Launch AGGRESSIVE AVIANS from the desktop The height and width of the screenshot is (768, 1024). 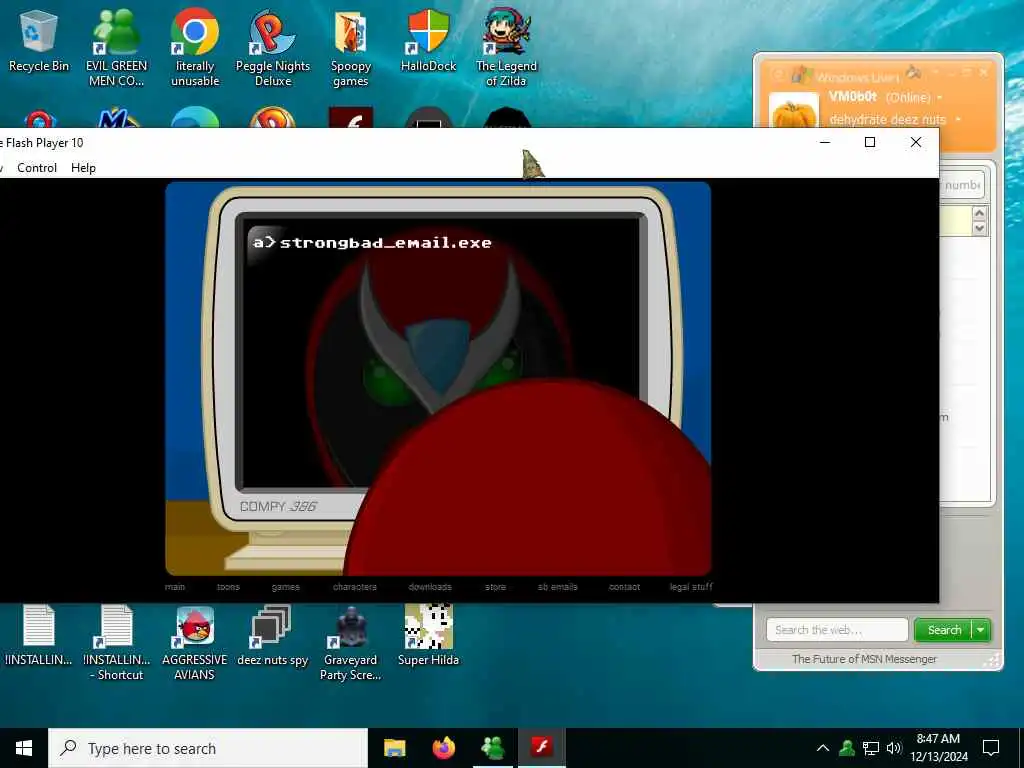(x=195, y=643)
